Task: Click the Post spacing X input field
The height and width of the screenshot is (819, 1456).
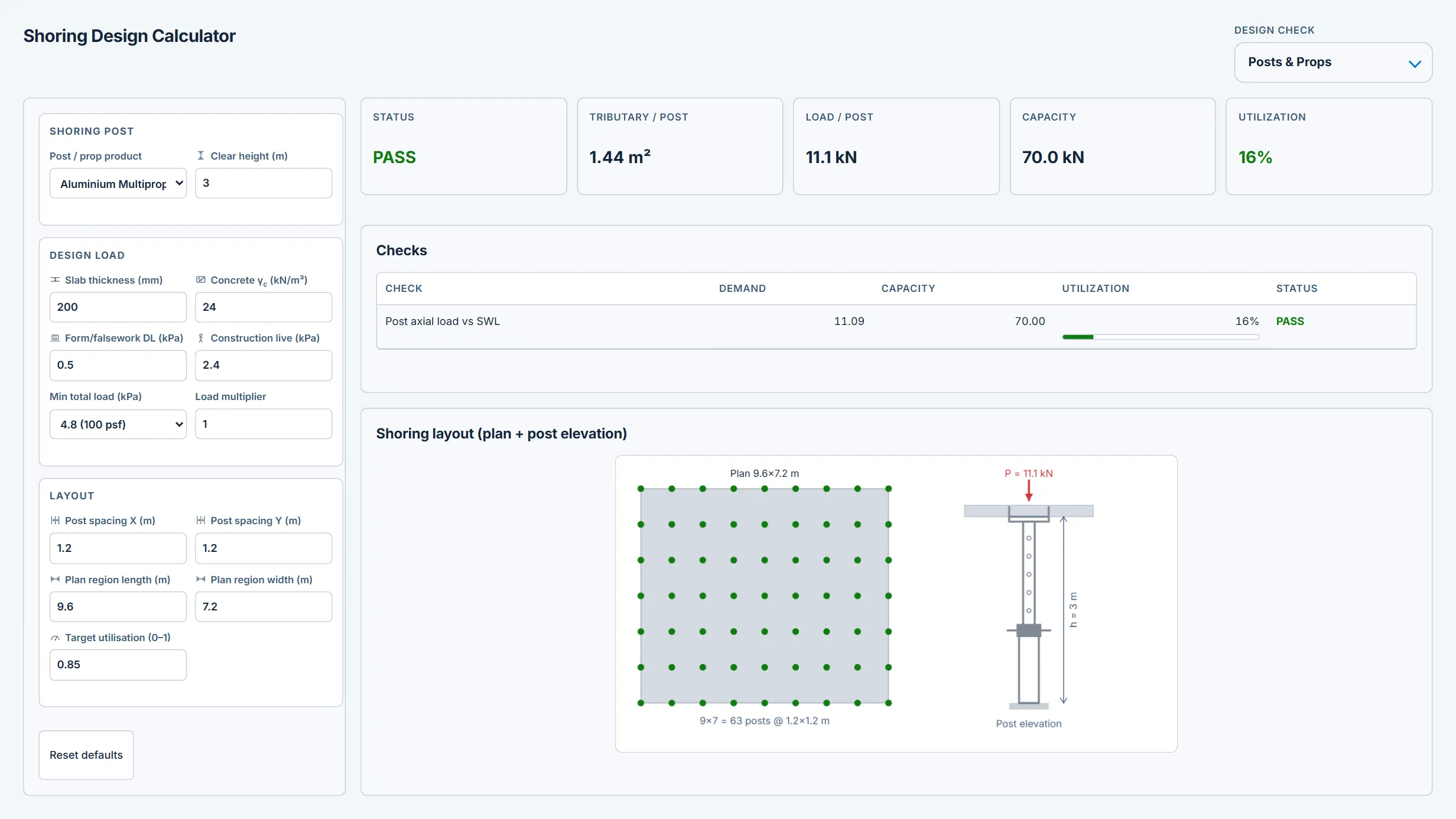Action: tap(118, 548)
